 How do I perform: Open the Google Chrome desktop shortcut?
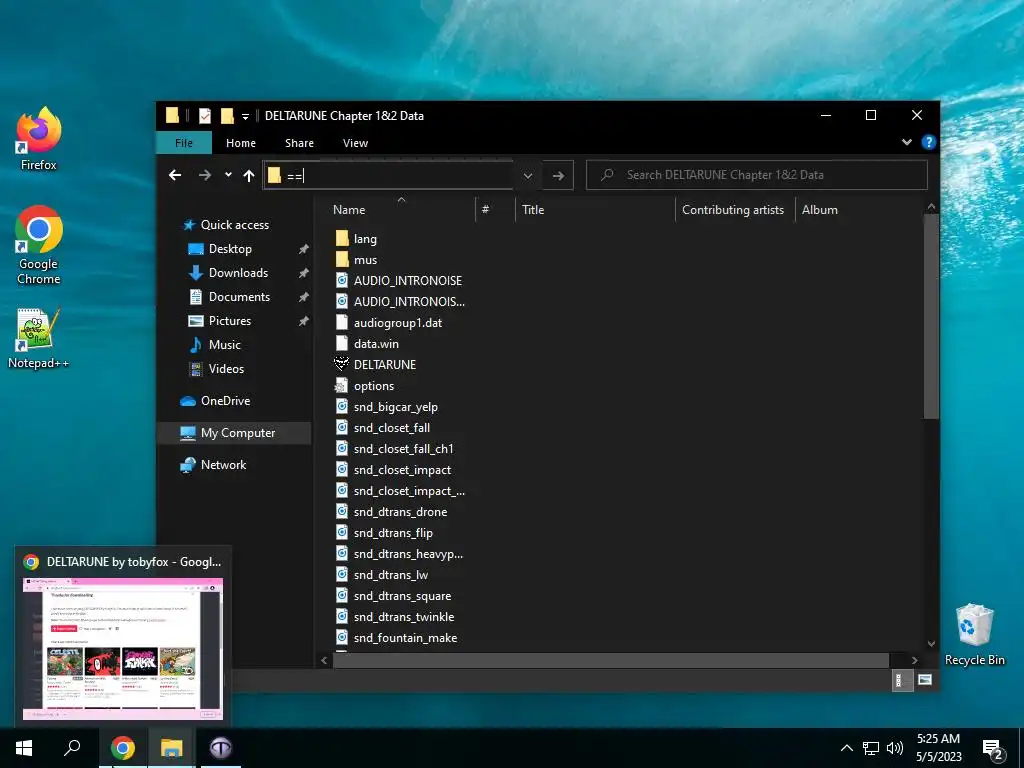39,245
